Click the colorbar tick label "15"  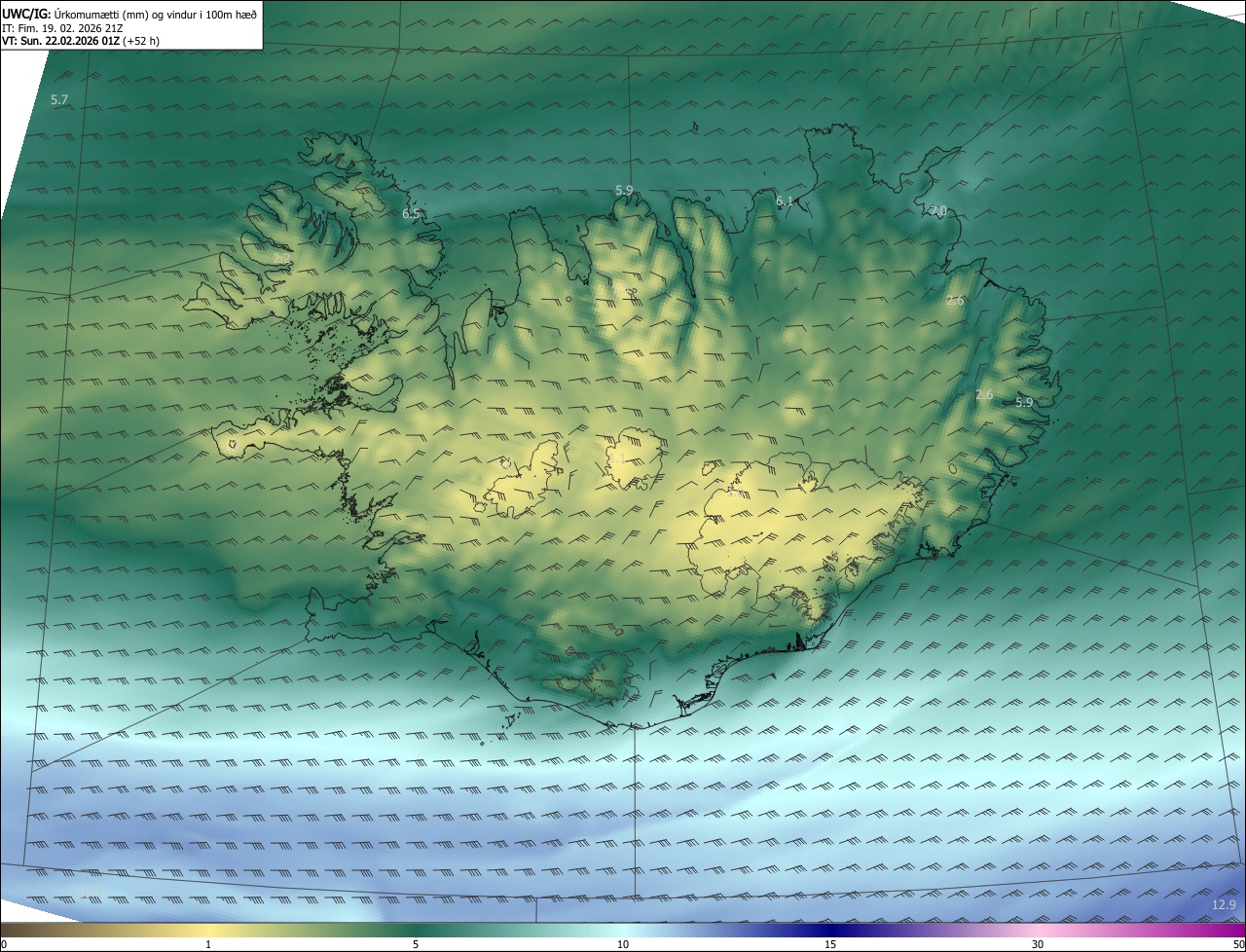[830, 944]
